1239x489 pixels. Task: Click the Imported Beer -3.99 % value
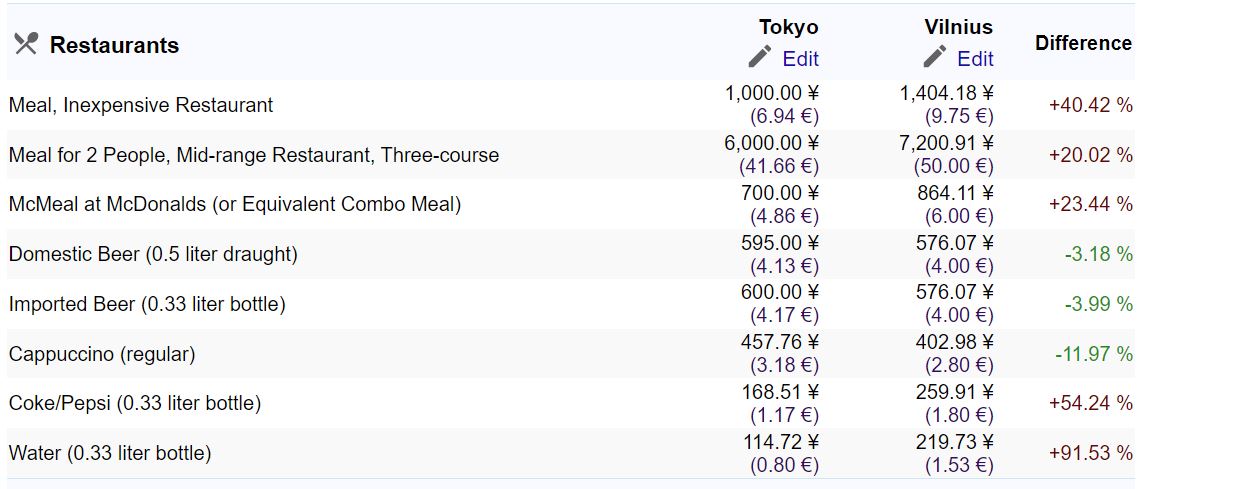click(x=1099, y=304)
